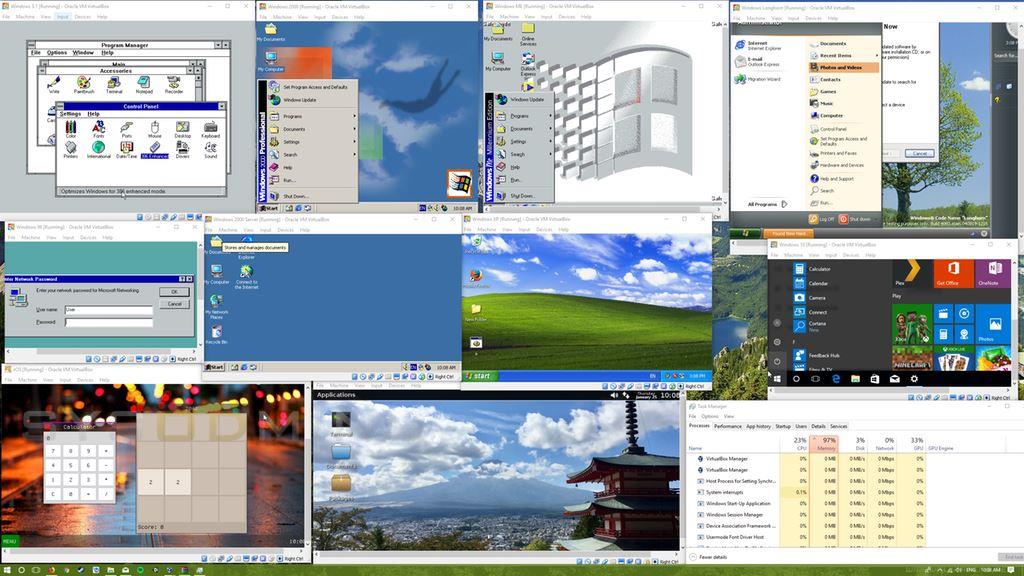This screenshot has width=1024, height=576.
Task: Open Services tab in Task Manager
Action: click(839, 426)
